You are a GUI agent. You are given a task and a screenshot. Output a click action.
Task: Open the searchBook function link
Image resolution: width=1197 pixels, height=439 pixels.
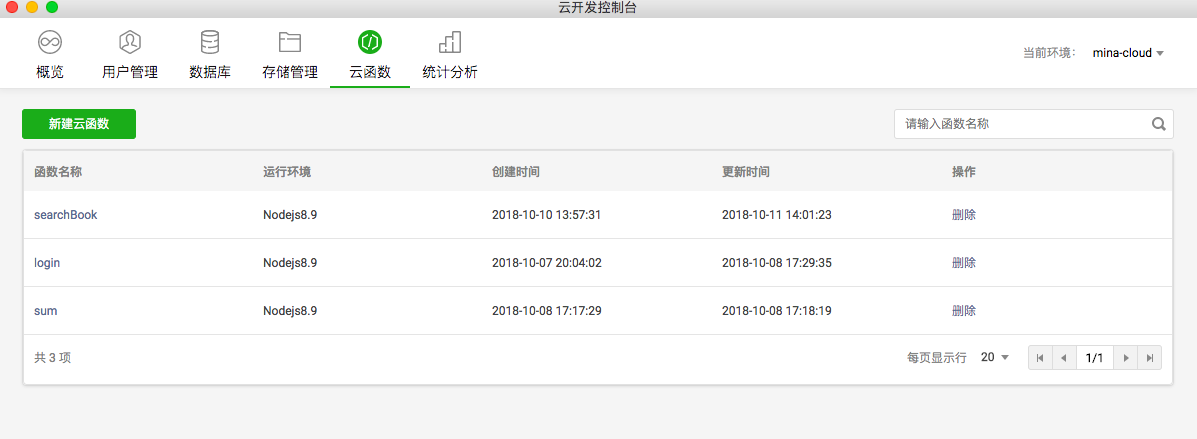(66, 215)
